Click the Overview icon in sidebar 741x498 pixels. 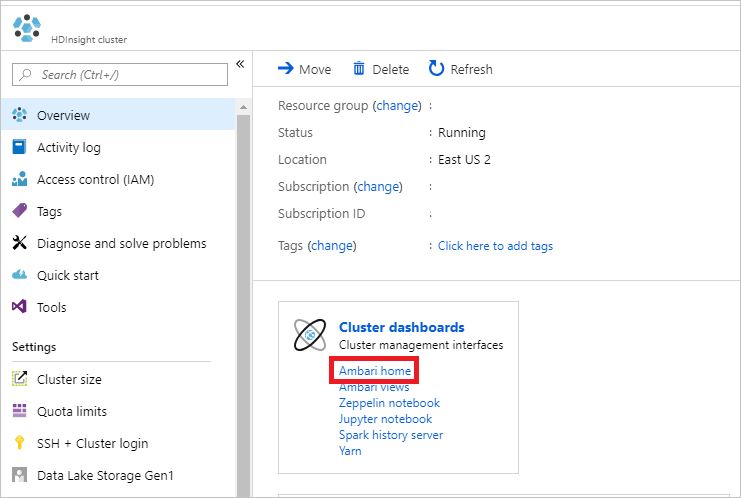[19, 115]
